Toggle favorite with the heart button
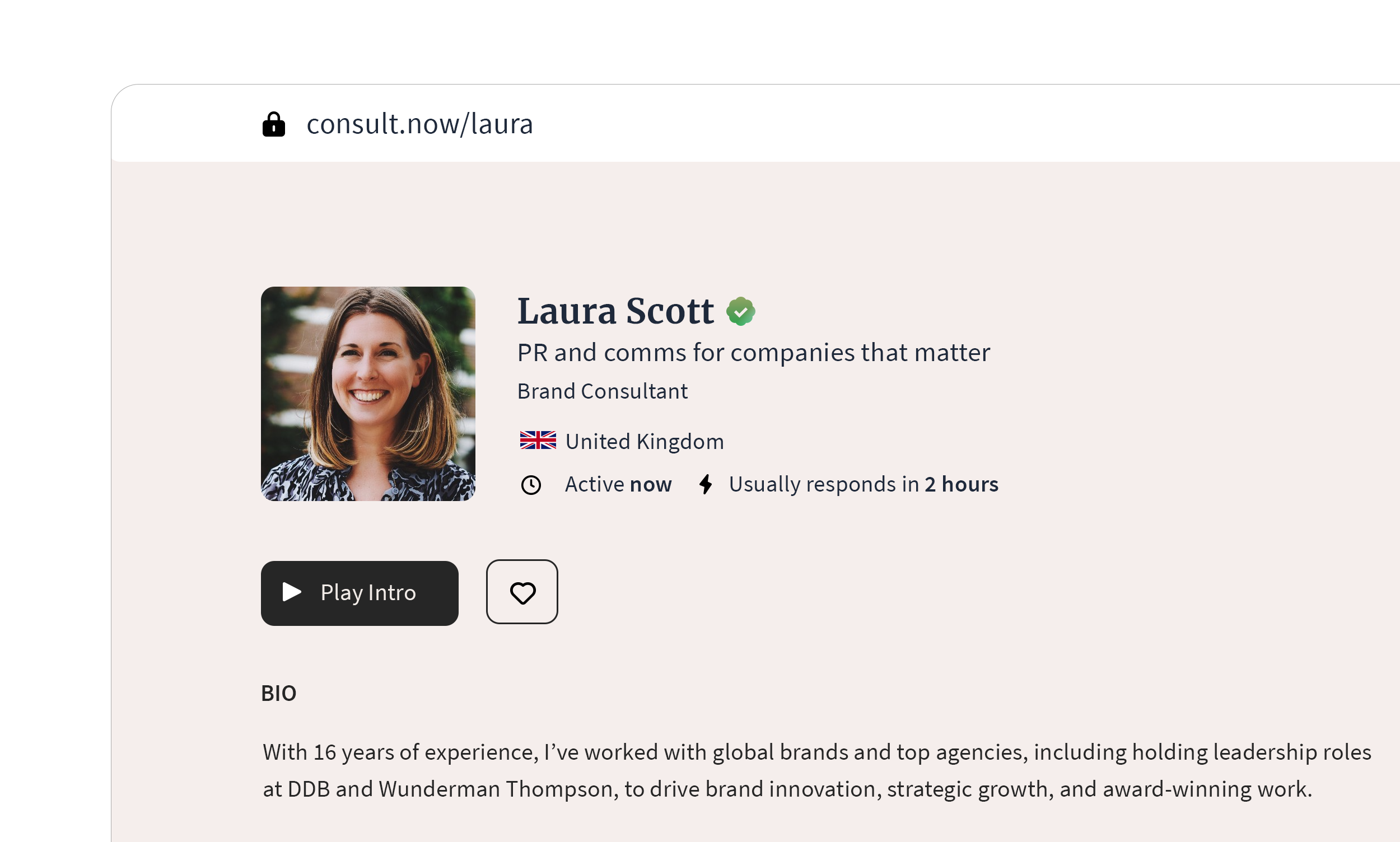Viewport: 1400px width, 842px height. [x=522, y=592]
